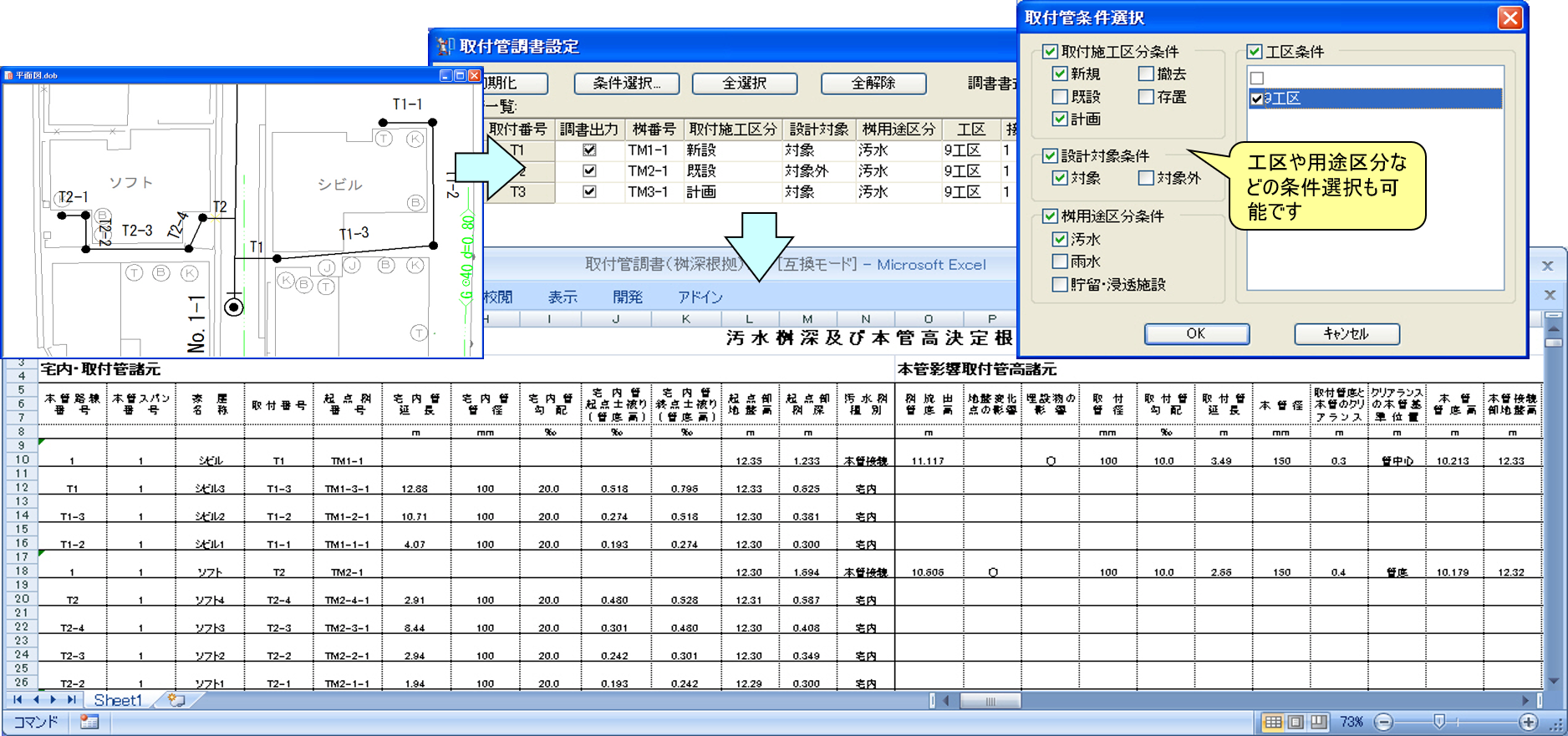Click the insert new worksheet icon
The image size is (1568, 736).
click(176, 700)
